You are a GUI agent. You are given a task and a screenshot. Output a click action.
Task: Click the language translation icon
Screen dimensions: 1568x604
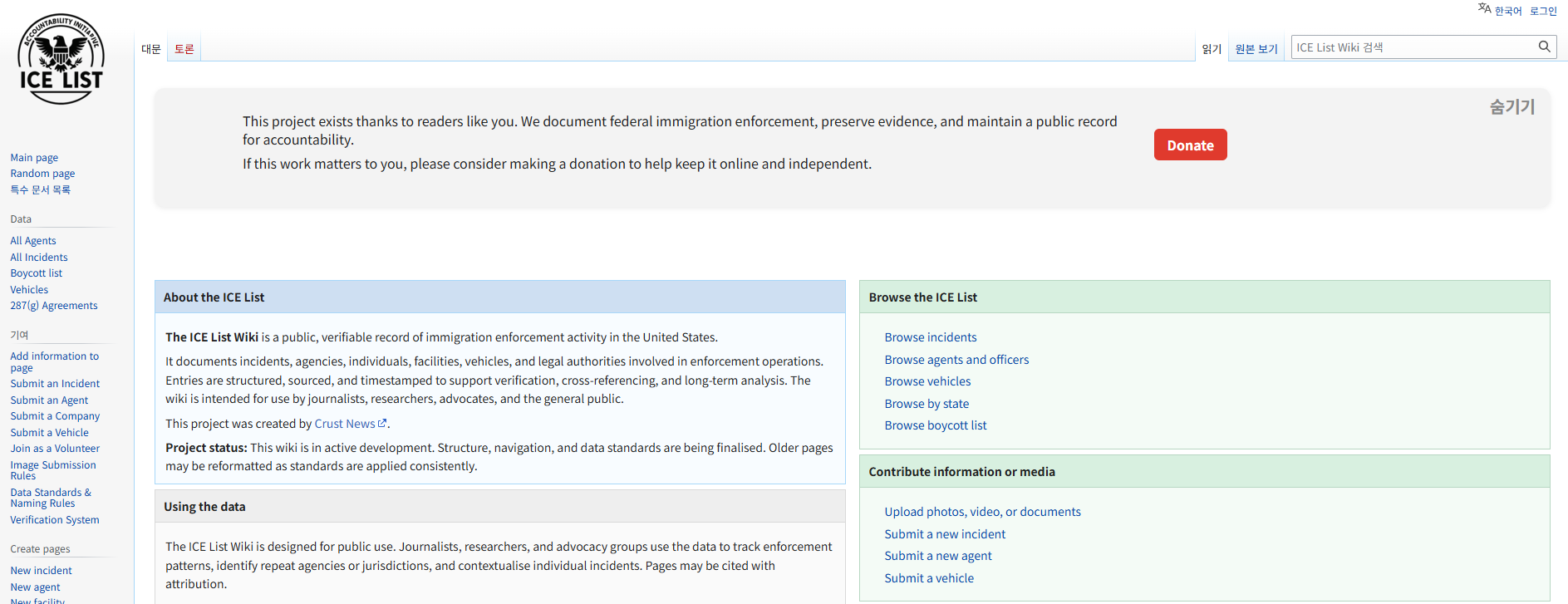pyautogui.click(x=1483, y=8)
